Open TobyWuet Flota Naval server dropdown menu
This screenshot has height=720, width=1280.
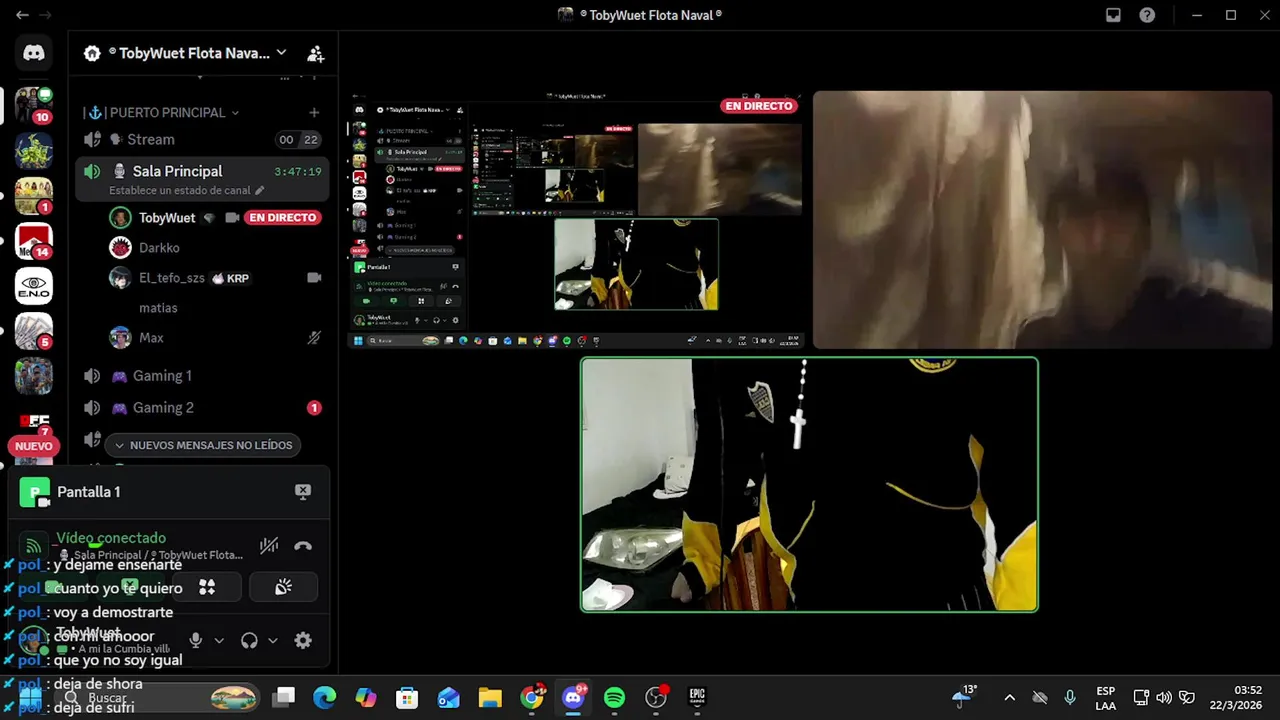[x=188, y=53]
